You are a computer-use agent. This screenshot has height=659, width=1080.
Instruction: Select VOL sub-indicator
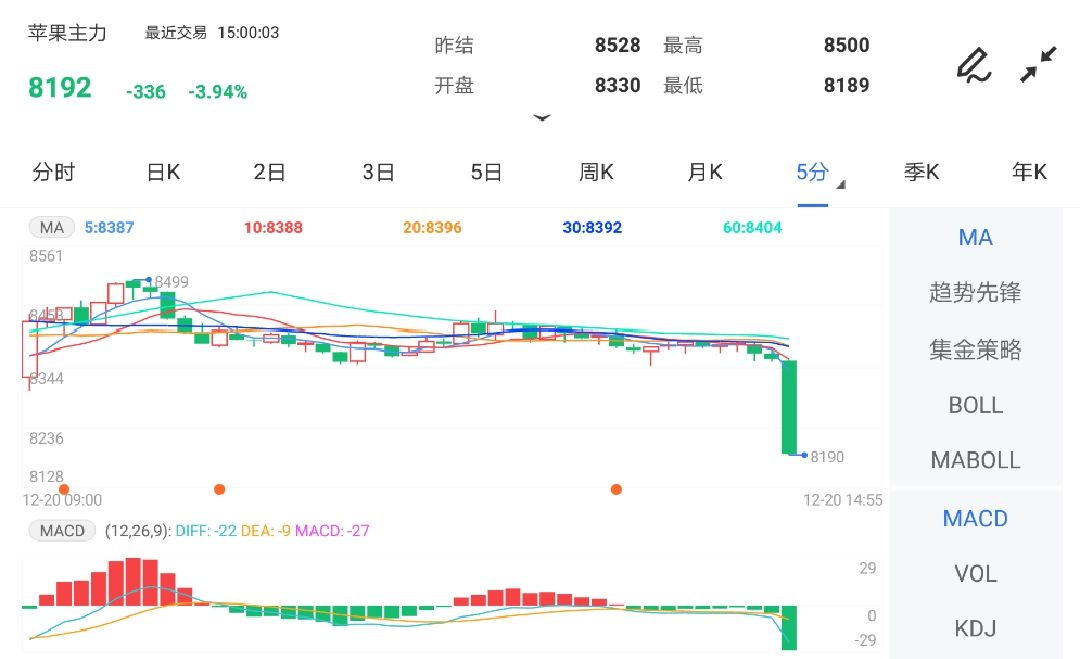pyautogui.click(x=975, y=574)
